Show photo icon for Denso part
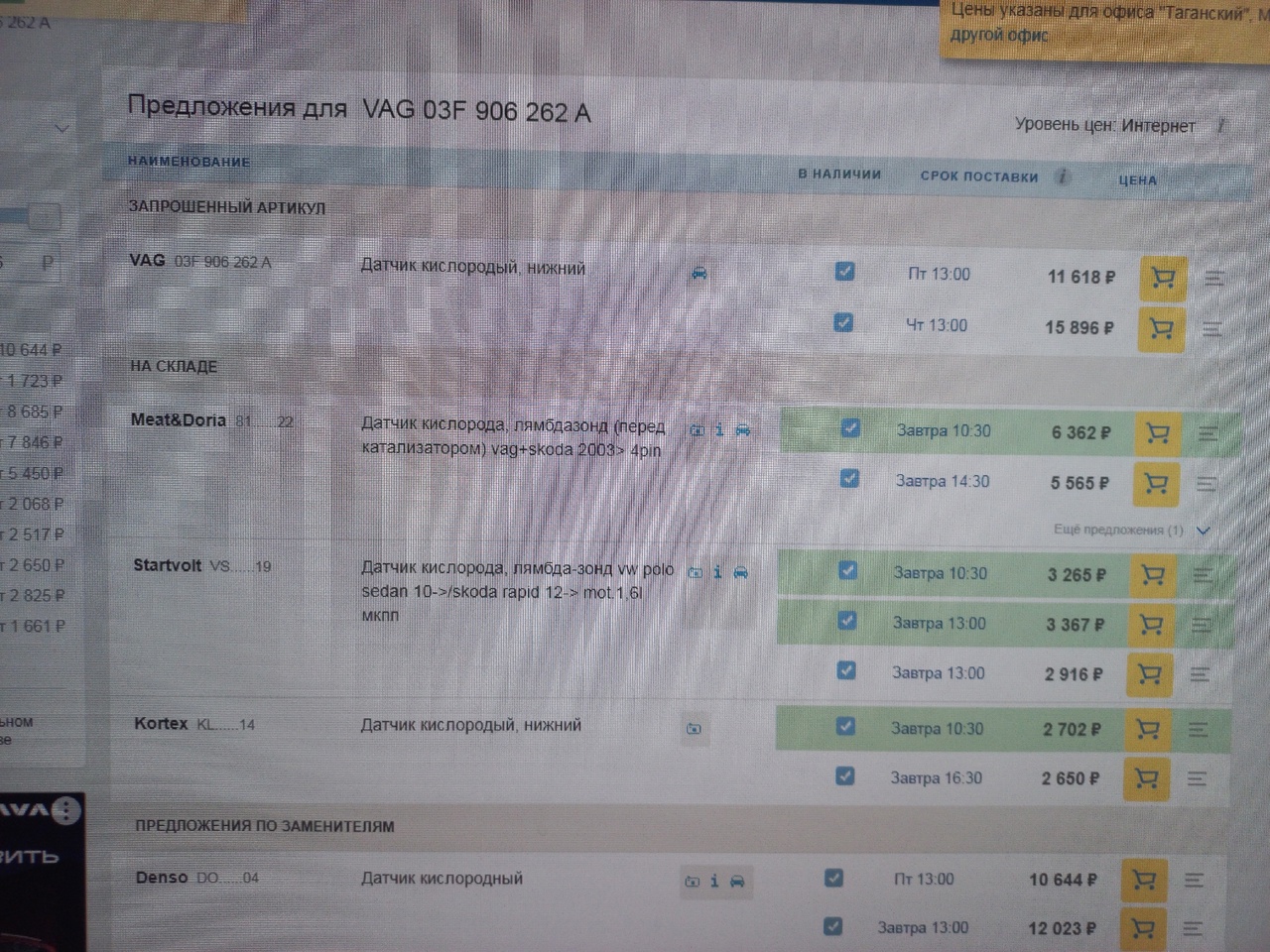The height and width of the screenshot is (952, 1270). (693, 882)
